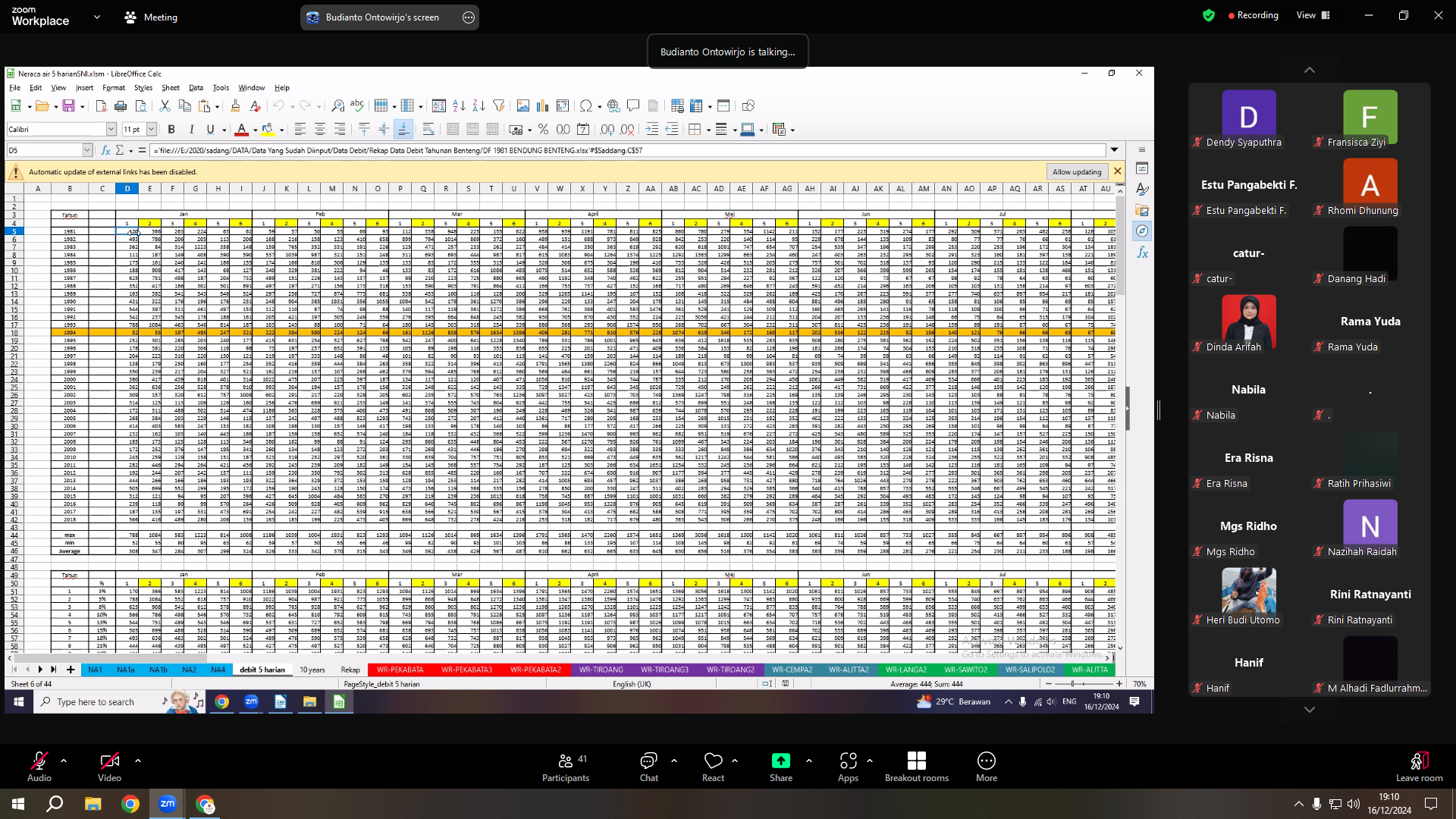Viewport: 1456px width, 819px height.
Task: Click the Save document icon in LibreOffice
Action: [68, 106]
